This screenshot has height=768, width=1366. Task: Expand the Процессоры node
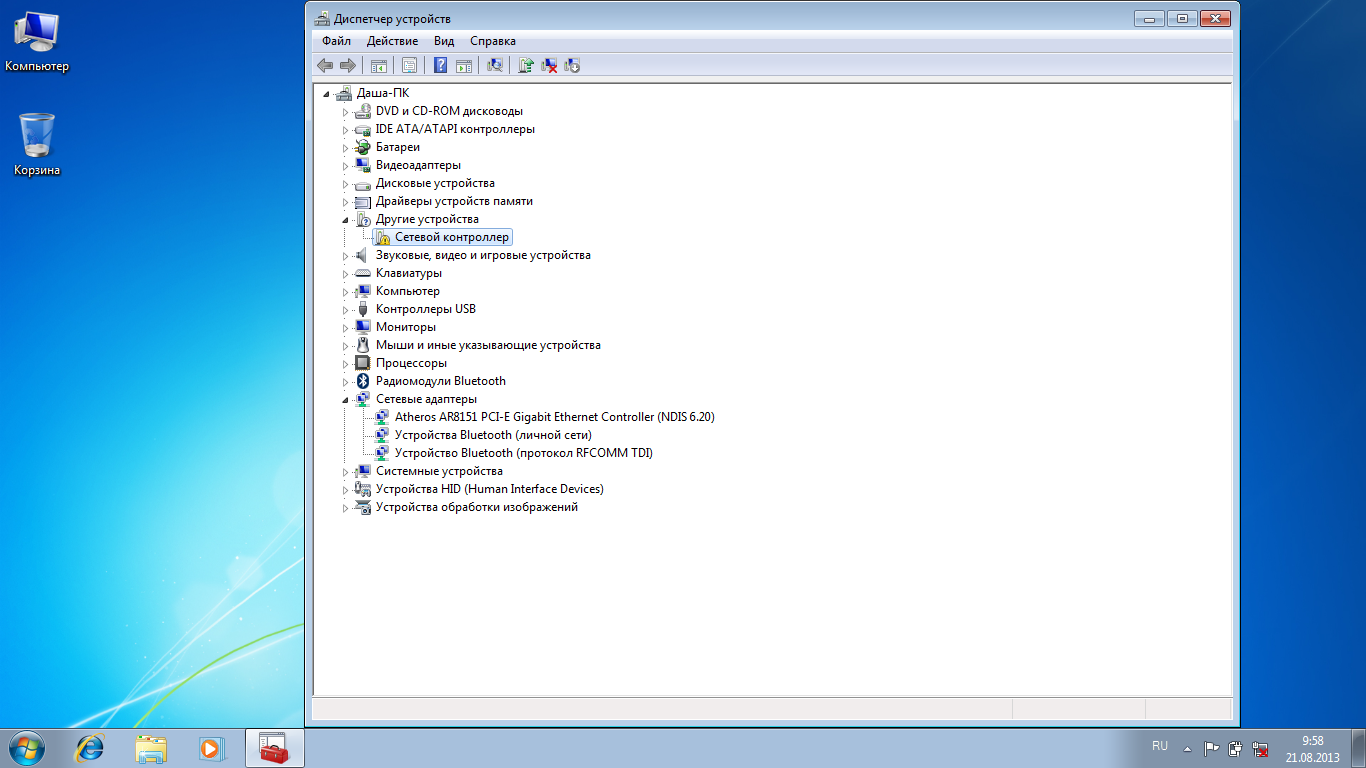346,364
